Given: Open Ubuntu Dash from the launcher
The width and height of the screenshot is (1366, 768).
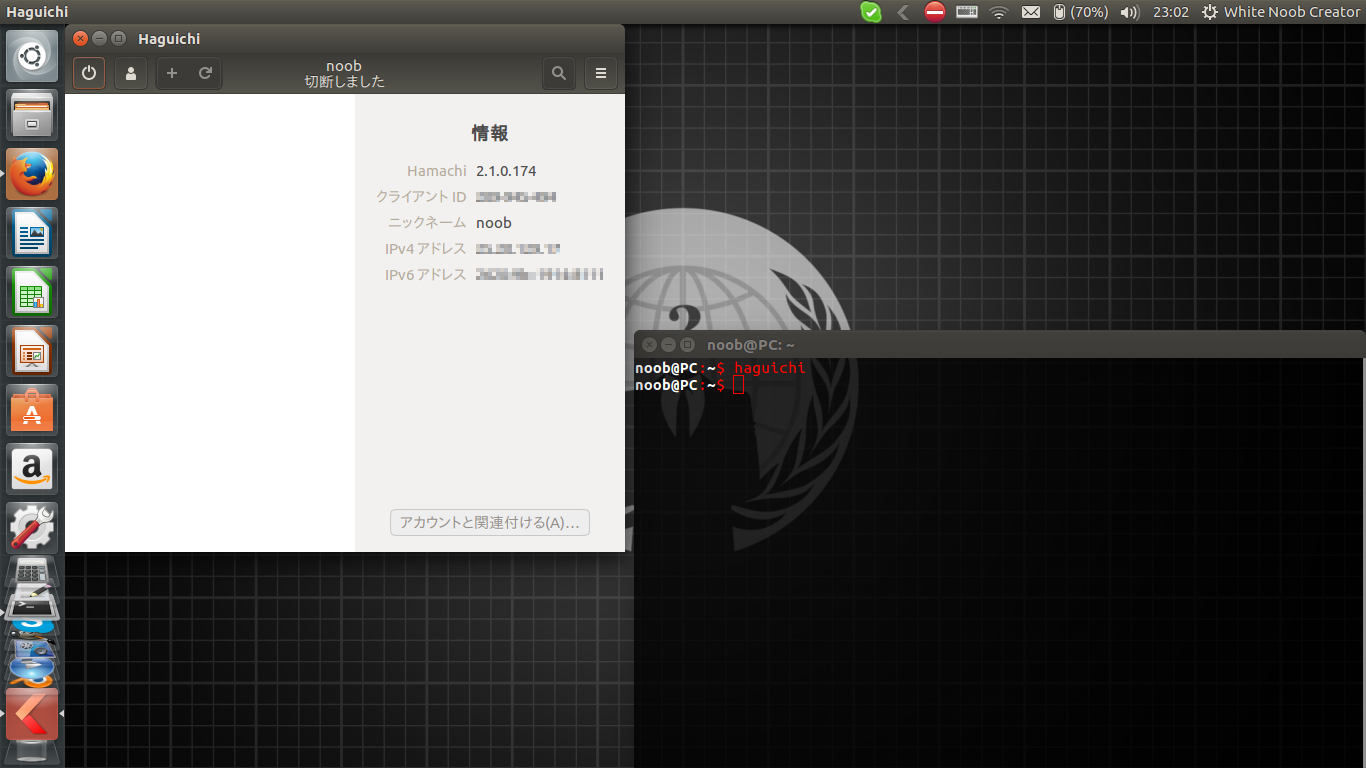Looking at the screenshot, I should point(32,55).
